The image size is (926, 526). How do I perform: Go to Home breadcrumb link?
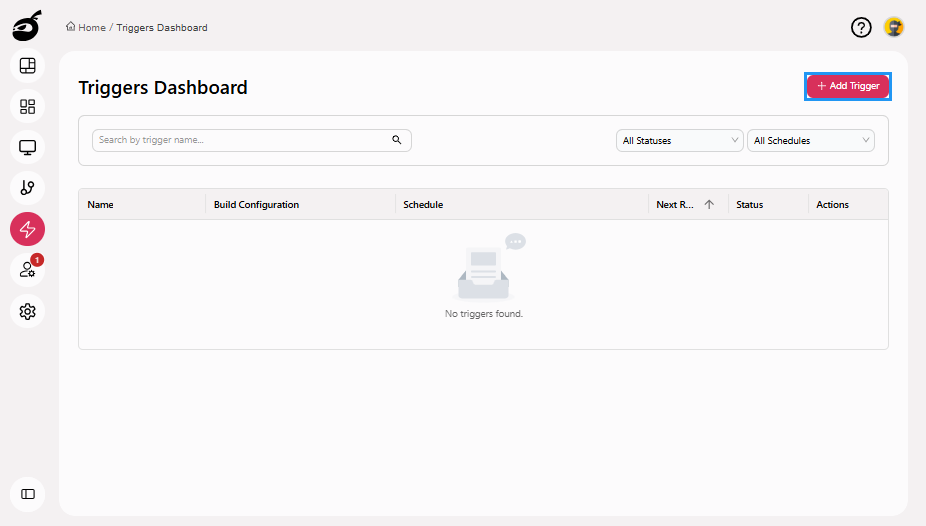91,28
